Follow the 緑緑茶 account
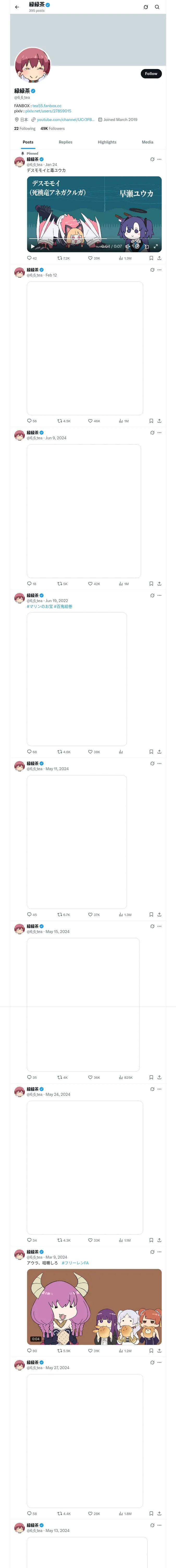Image resolution: width=176 pixels, height=1568 pixels. tap(151, 74)
